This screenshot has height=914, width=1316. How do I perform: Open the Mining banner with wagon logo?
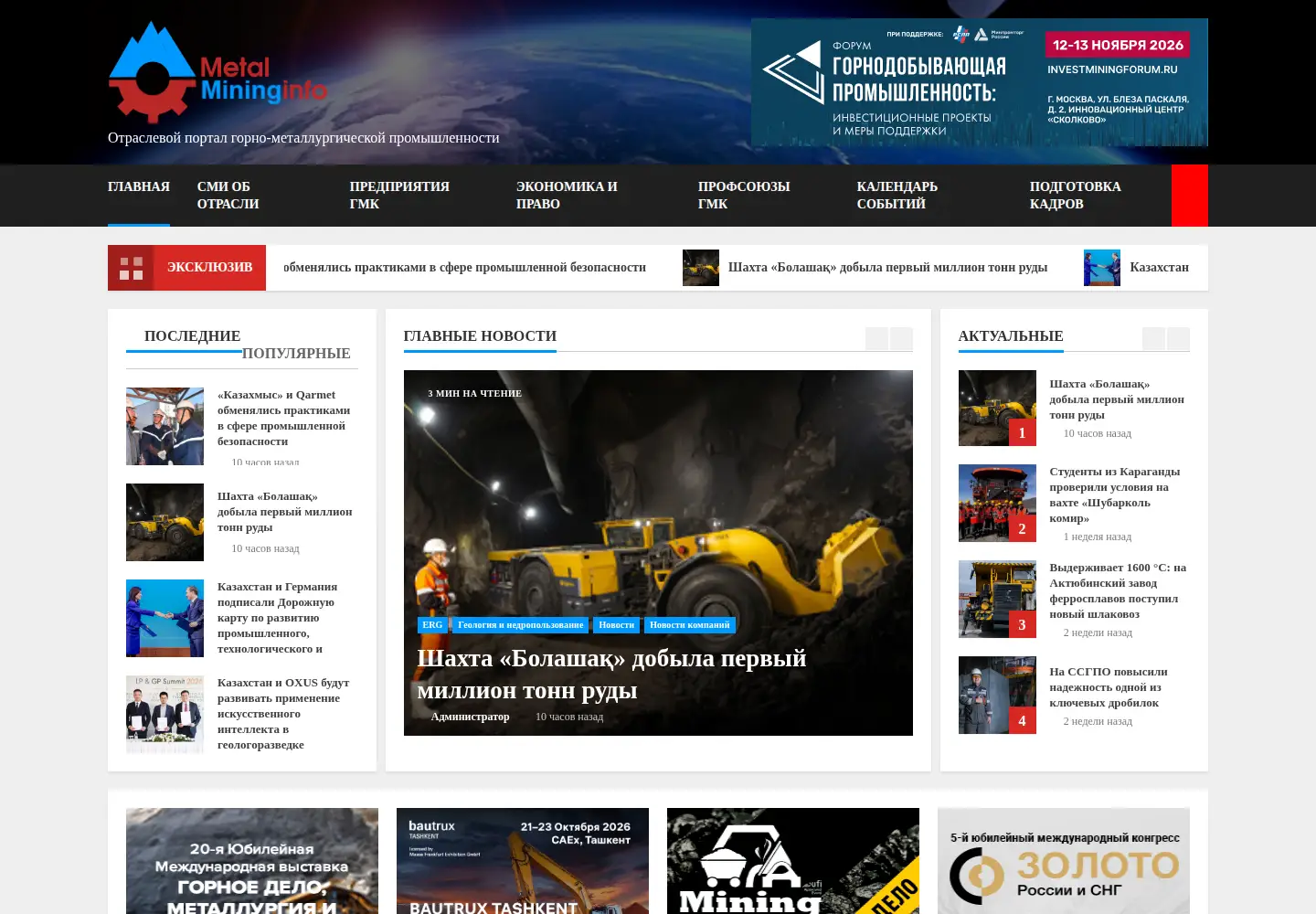pyautogui.click(x=793, y=861)
